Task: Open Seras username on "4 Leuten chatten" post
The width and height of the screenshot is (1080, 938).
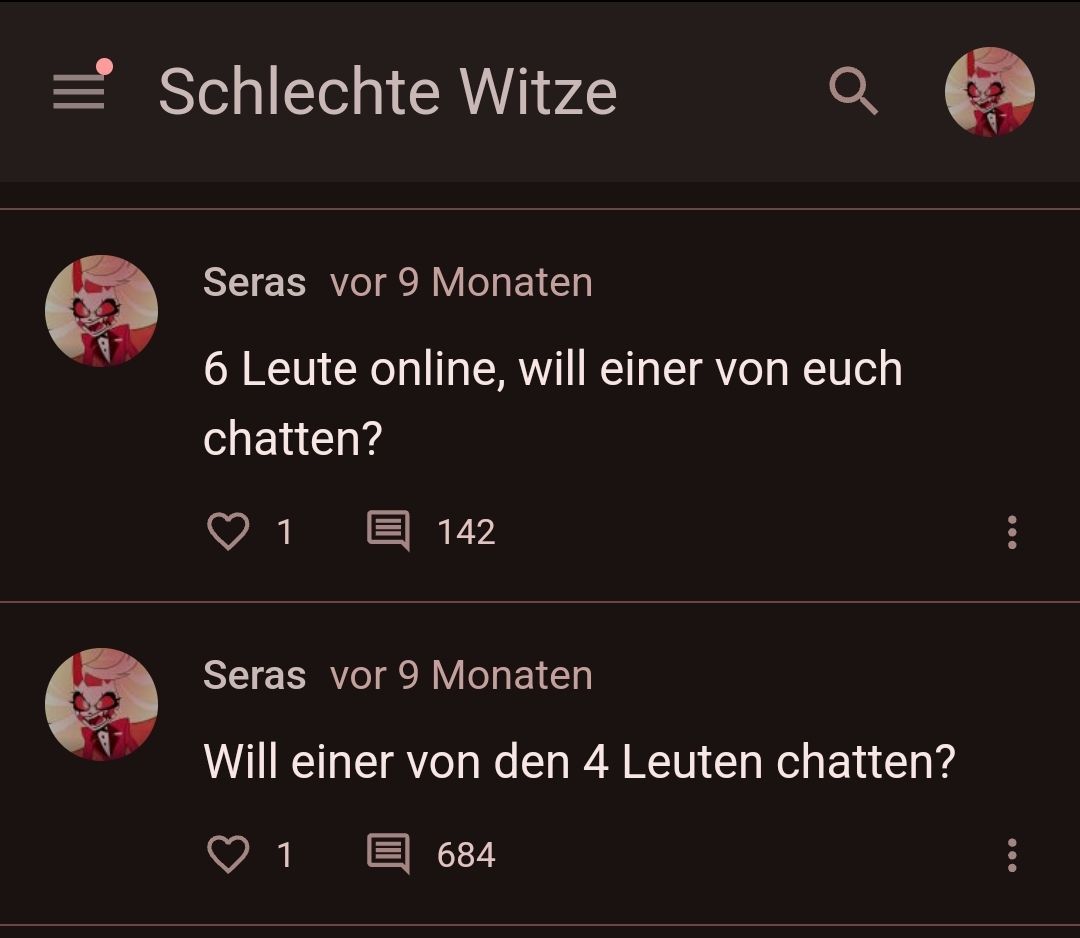Action: click(x=254, y=676)
